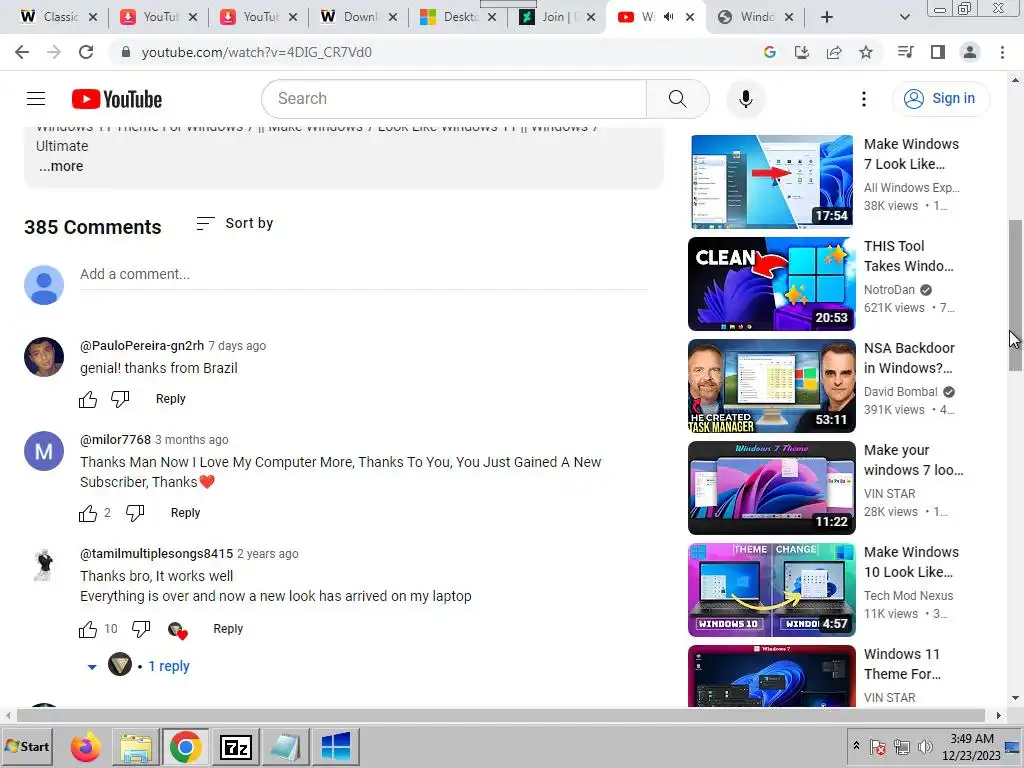Image resolution: width=1024 pixels, height=768 pixels.
Task: Start voice search with microphone icon
Action: 745,99
